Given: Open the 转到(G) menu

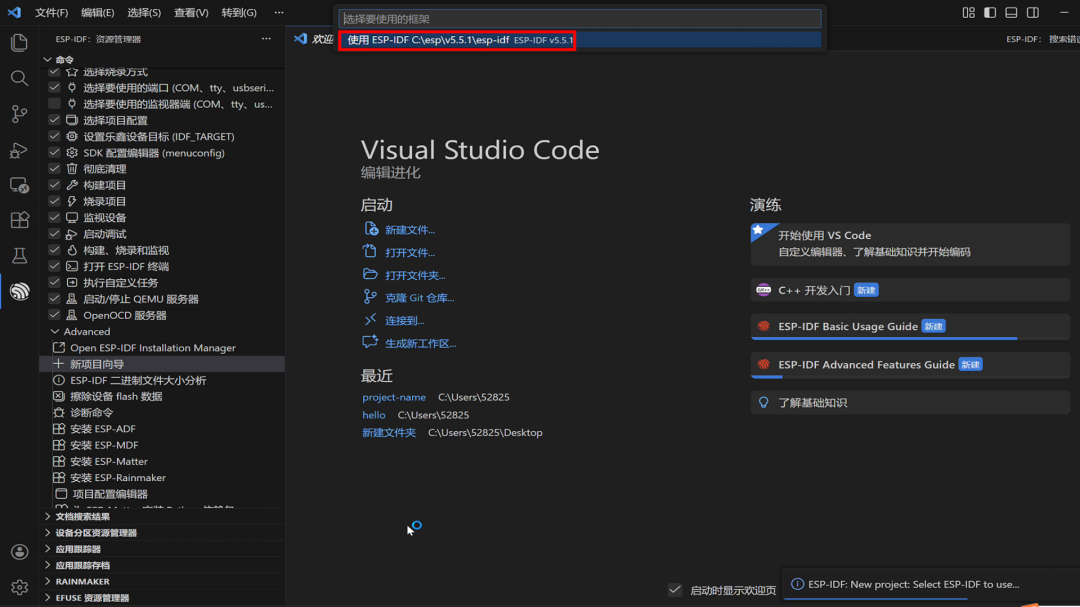Looking at the screenshot, I should [239, 12].
